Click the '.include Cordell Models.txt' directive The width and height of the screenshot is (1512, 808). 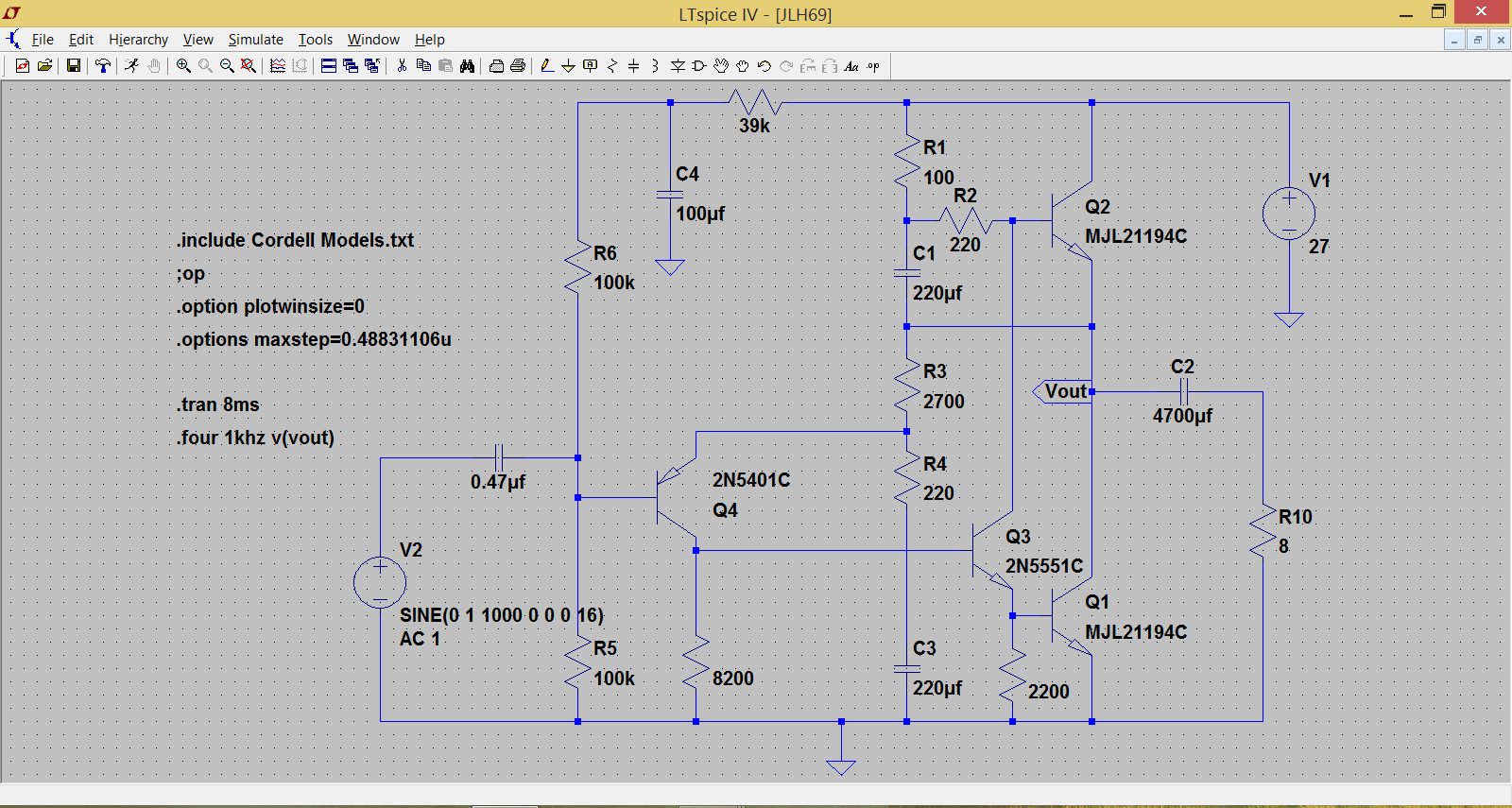tap(295, 240)
